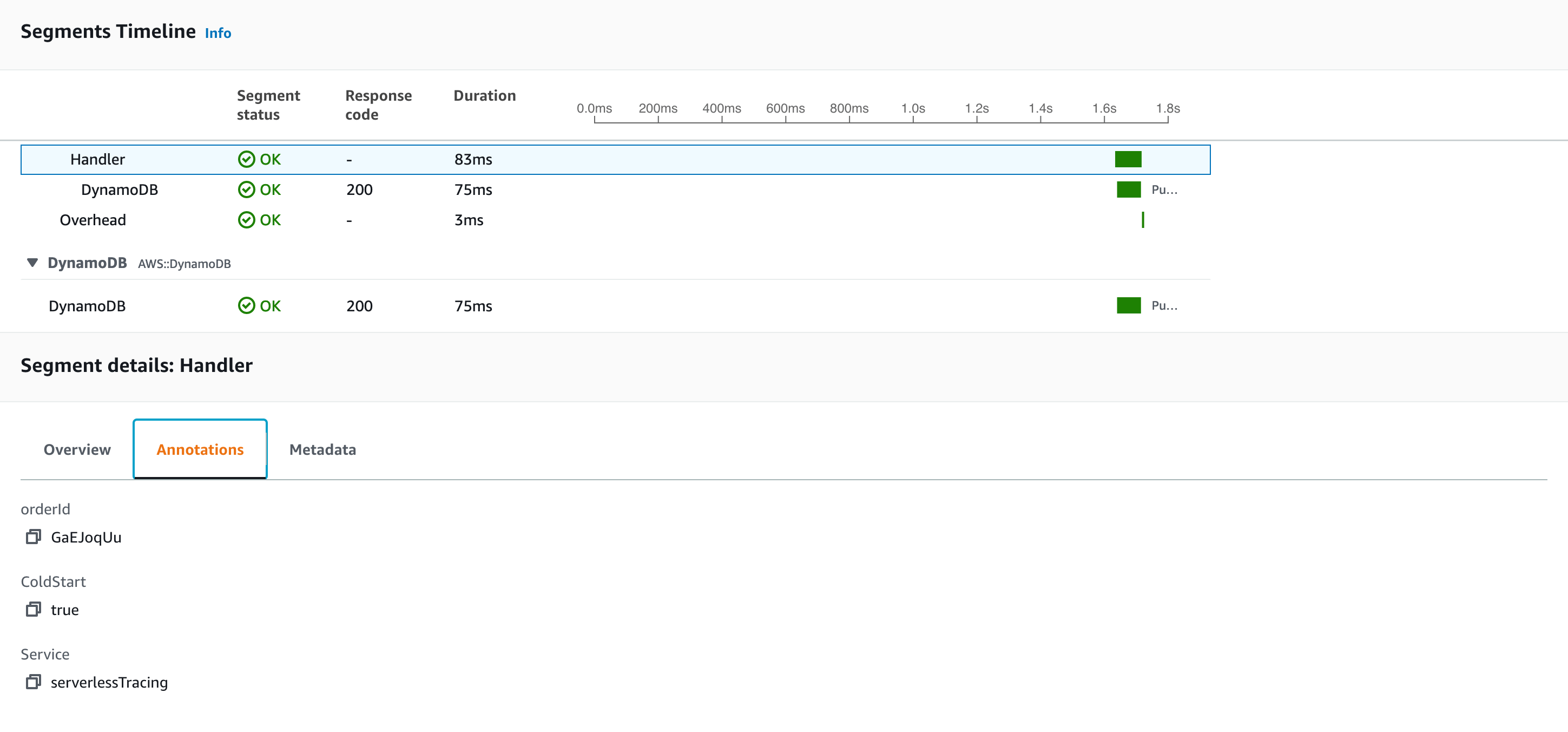The width and height of the screenshot is (1568, 732).
Task: Click the serverlessTracing annotation text
Action: [109, 682]
